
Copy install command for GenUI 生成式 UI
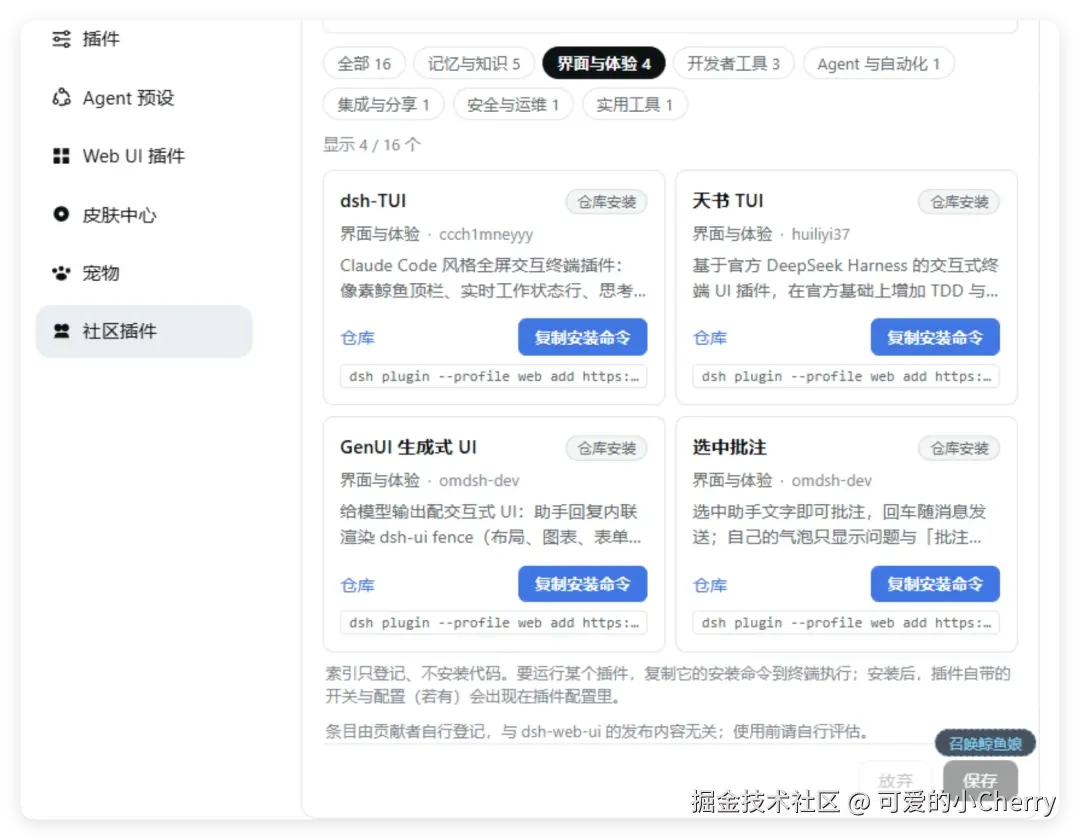coord(583,584)
